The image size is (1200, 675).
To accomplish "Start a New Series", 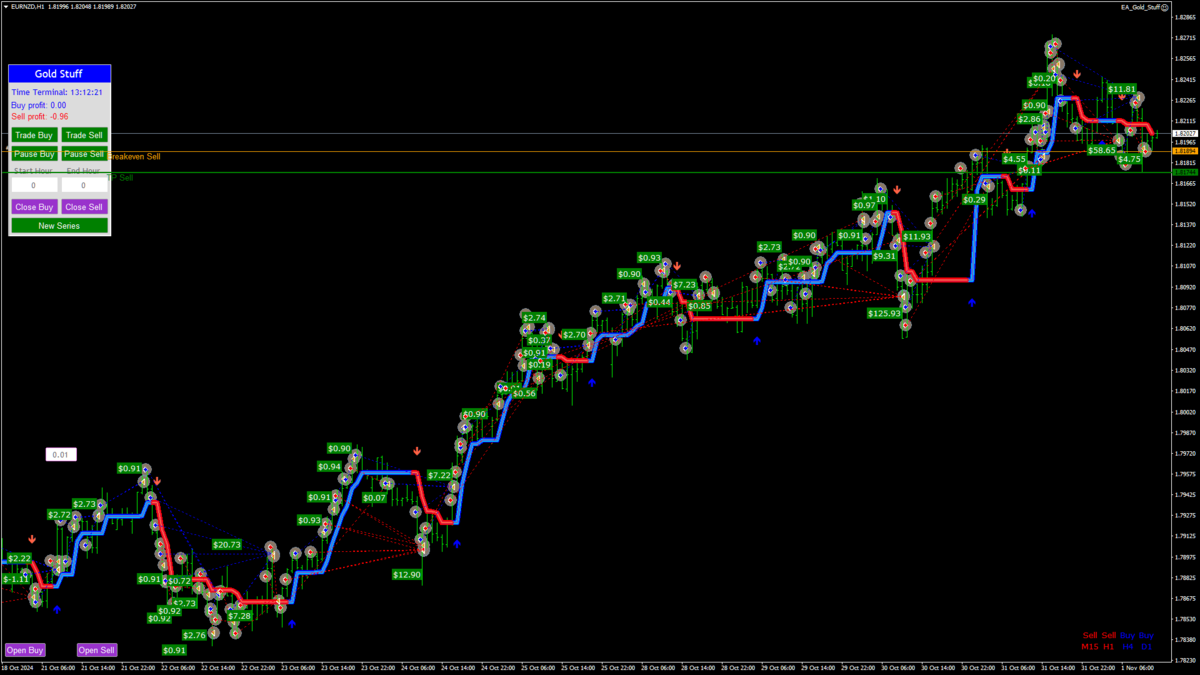I will click(x=59, y=226).
